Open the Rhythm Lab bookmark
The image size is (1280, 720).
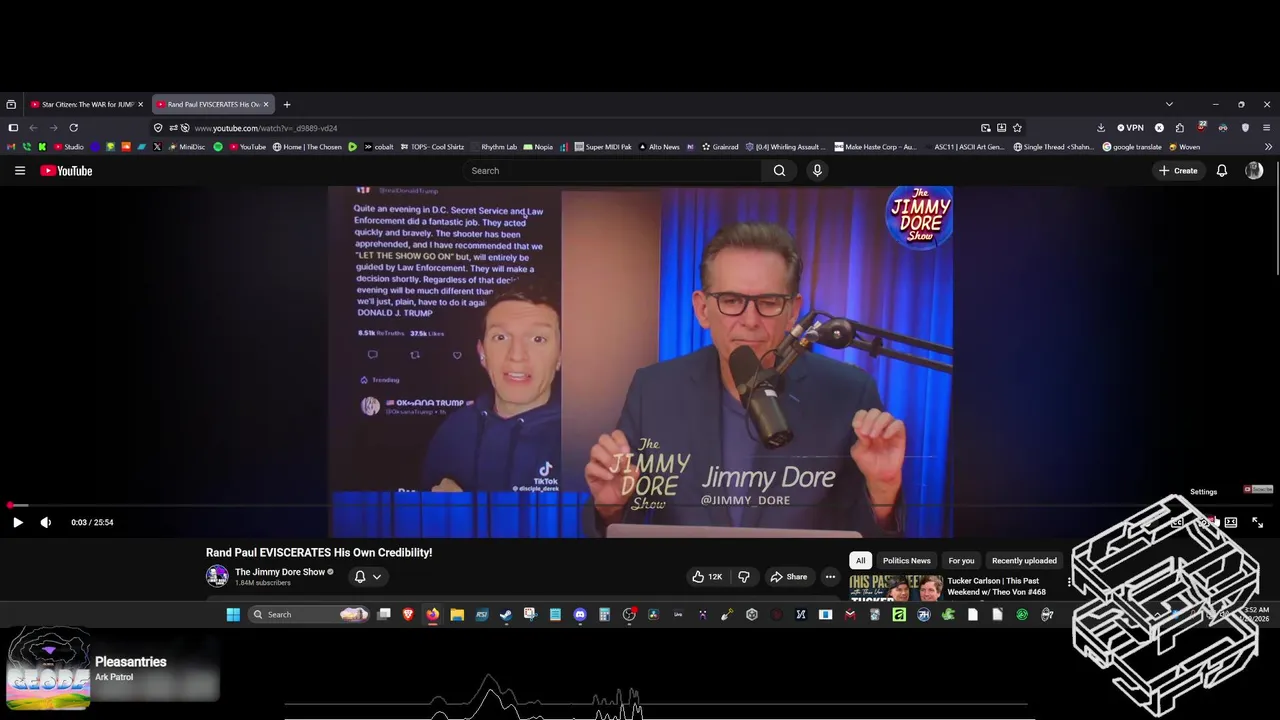(x=493, y=147)
